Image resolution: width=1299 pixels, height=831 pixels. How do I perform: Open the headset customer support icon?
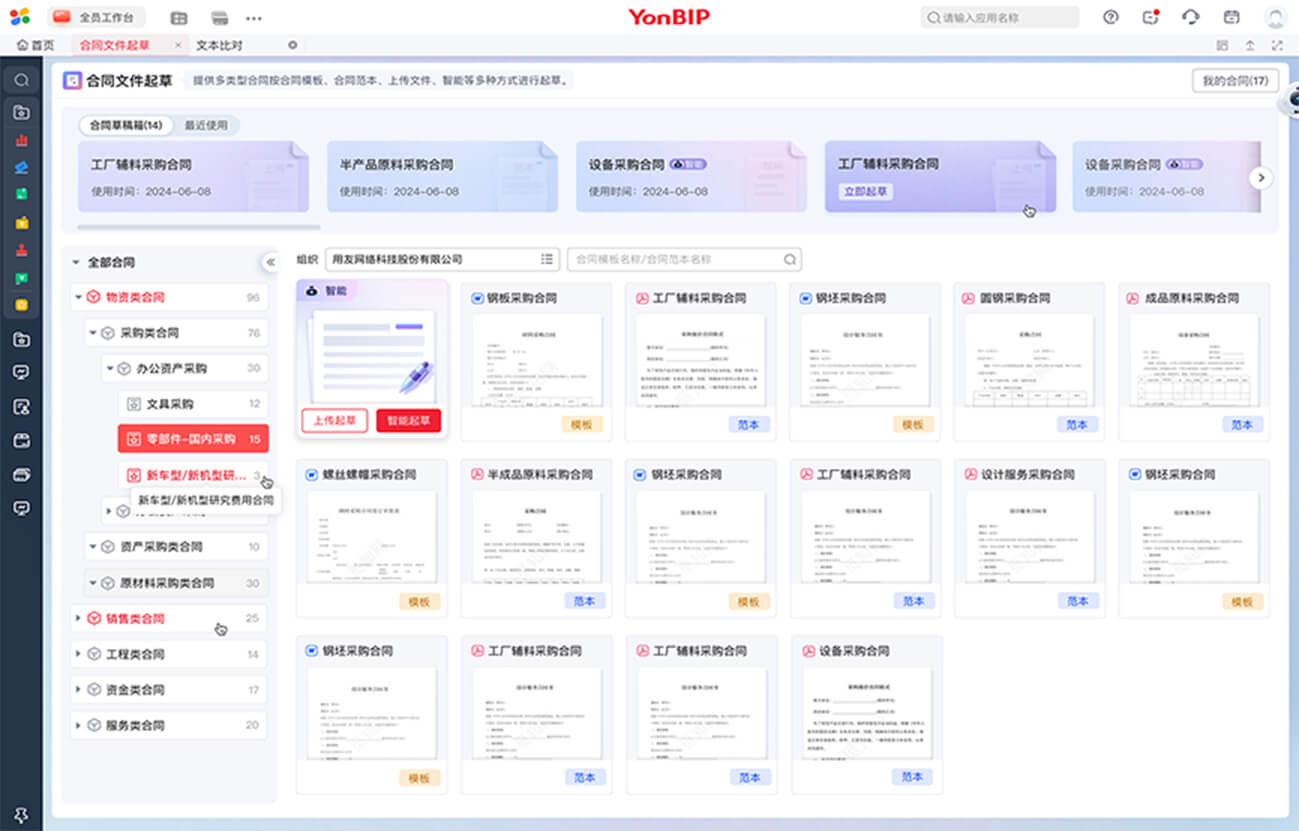pyautogui.click(x=1190, y=17)
